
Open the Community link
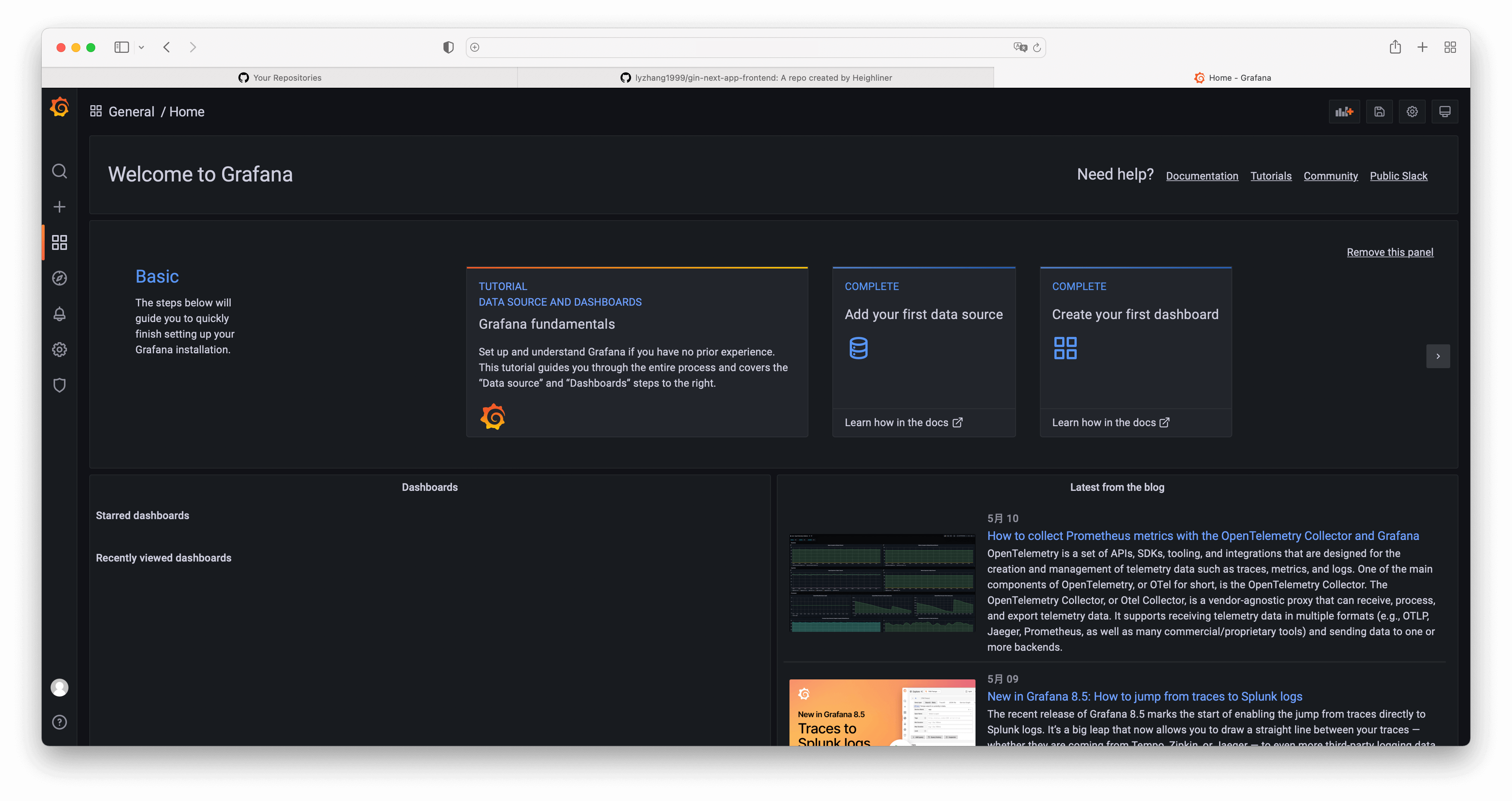tap(1331, 176)
